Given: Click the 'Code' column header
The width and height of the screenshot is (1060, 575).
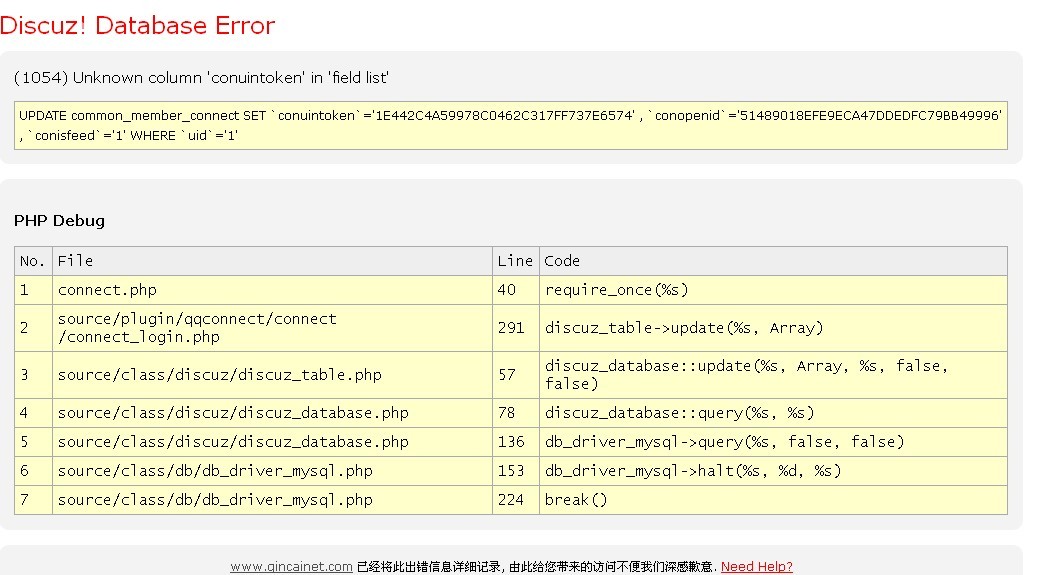Looking at the screenshot, I should (x=773, y=261).
